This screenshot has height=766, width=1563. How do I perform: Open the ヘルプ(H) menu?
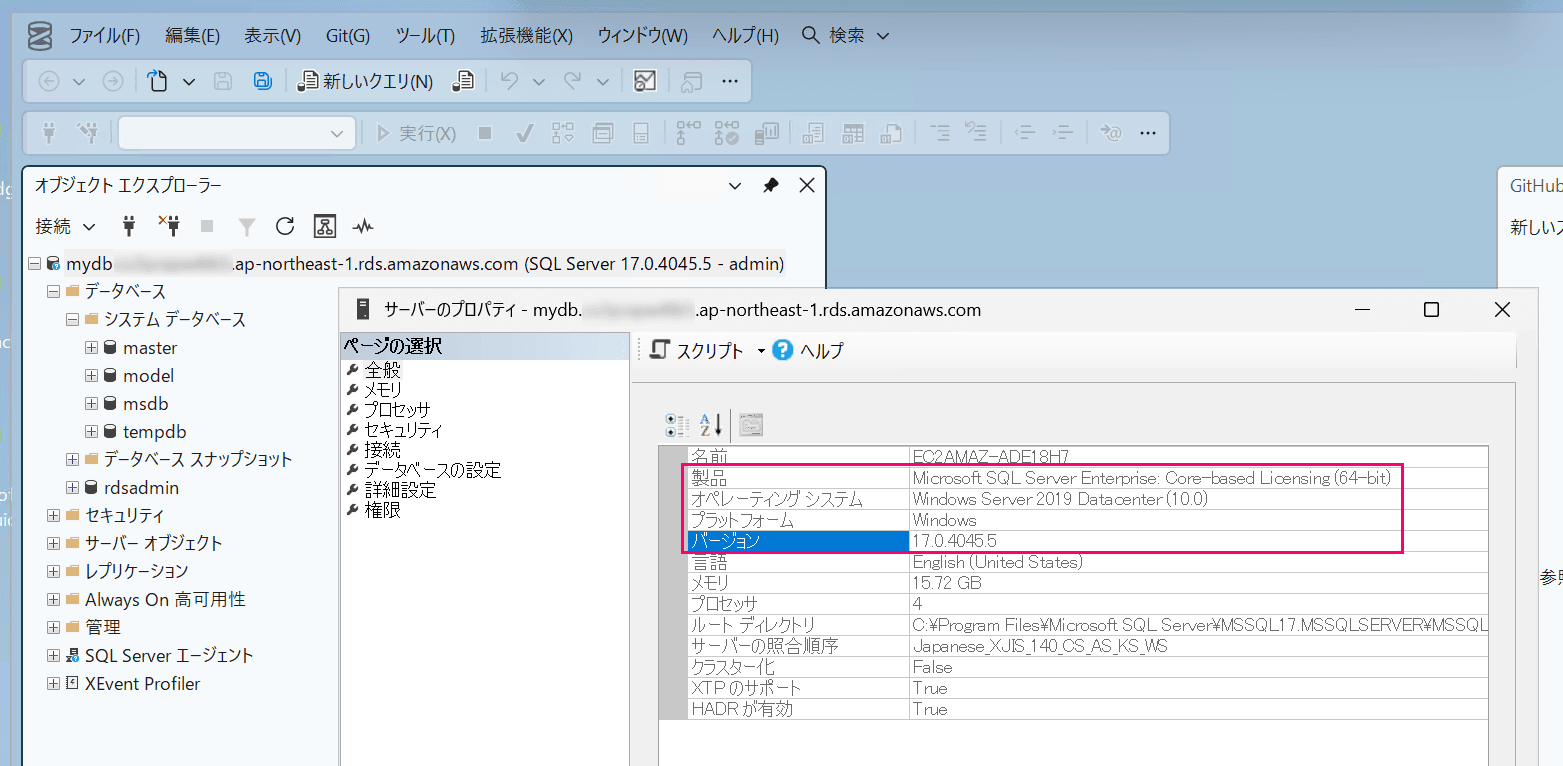pyautogui.click(x=745, y=36)
